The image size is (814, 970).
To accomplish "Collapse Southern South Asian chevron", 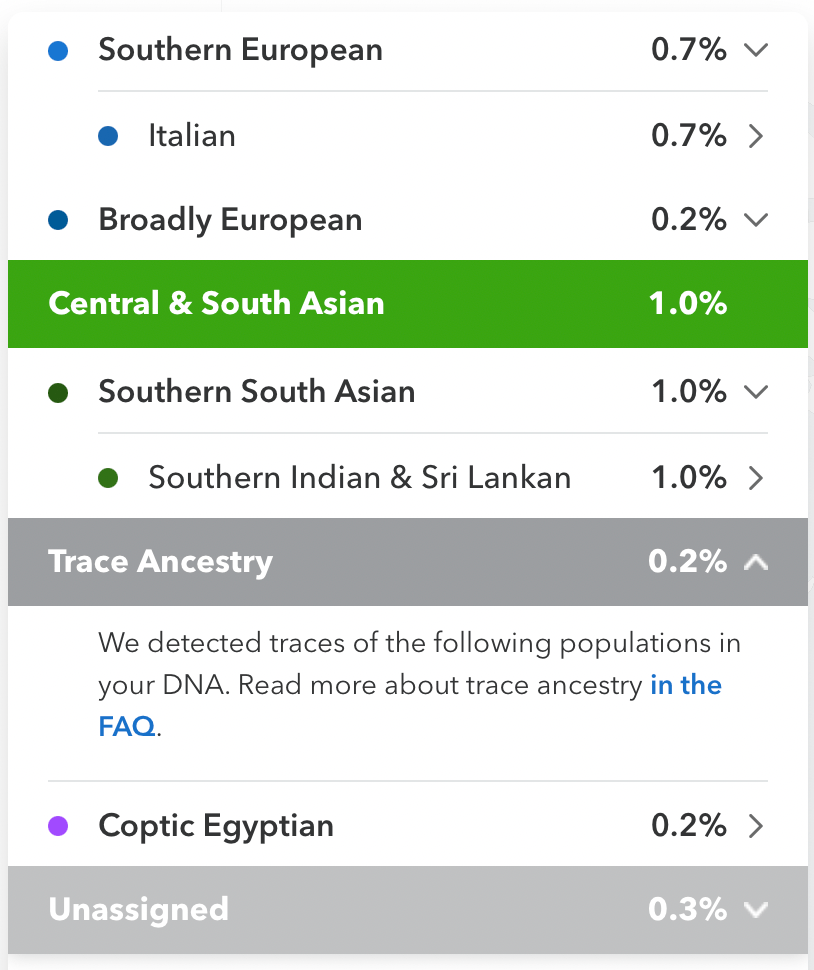I will (756, 392).
